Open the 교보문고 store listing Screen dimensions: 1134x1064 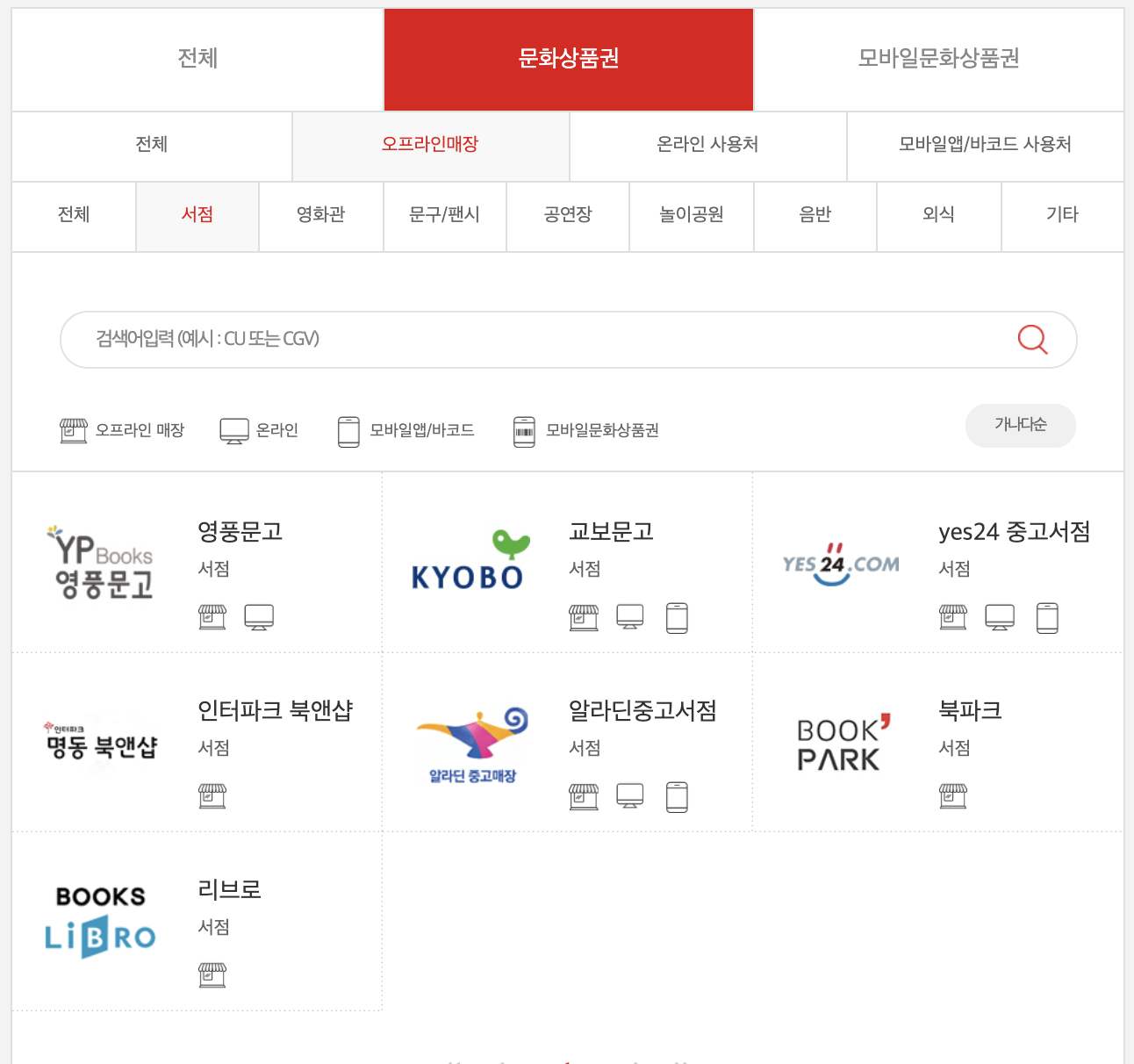610,531
